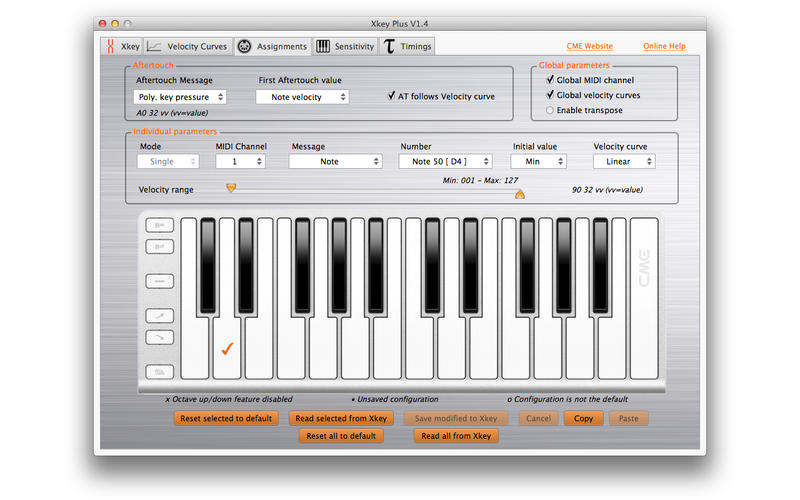Open the CME Website link

589,46
